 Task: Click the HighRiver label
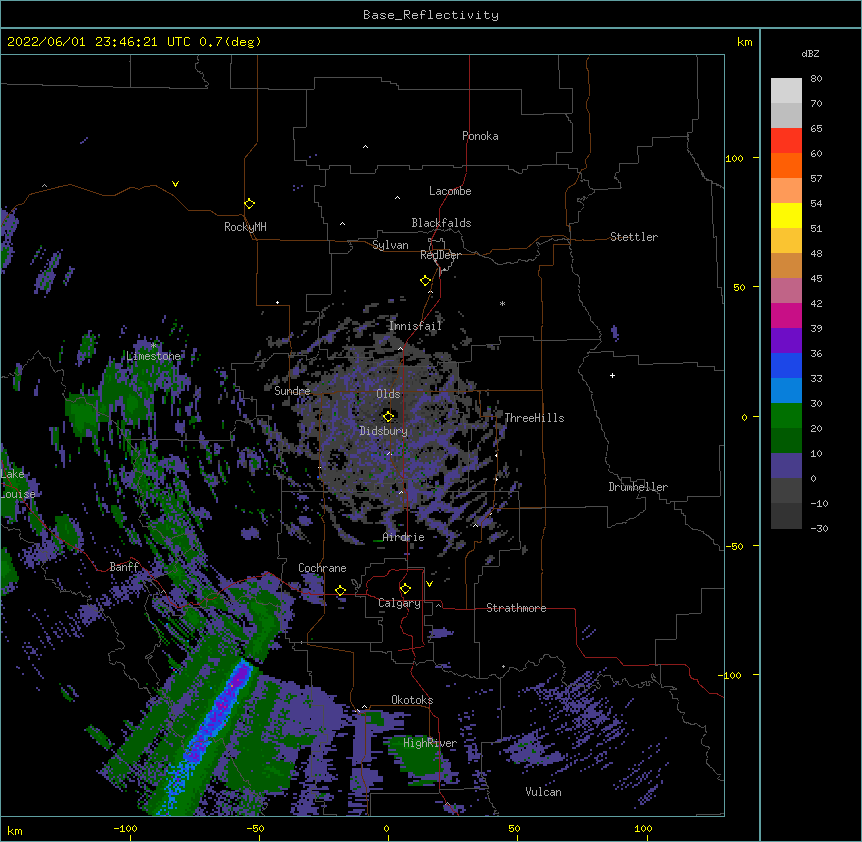[x=430, y=743]
